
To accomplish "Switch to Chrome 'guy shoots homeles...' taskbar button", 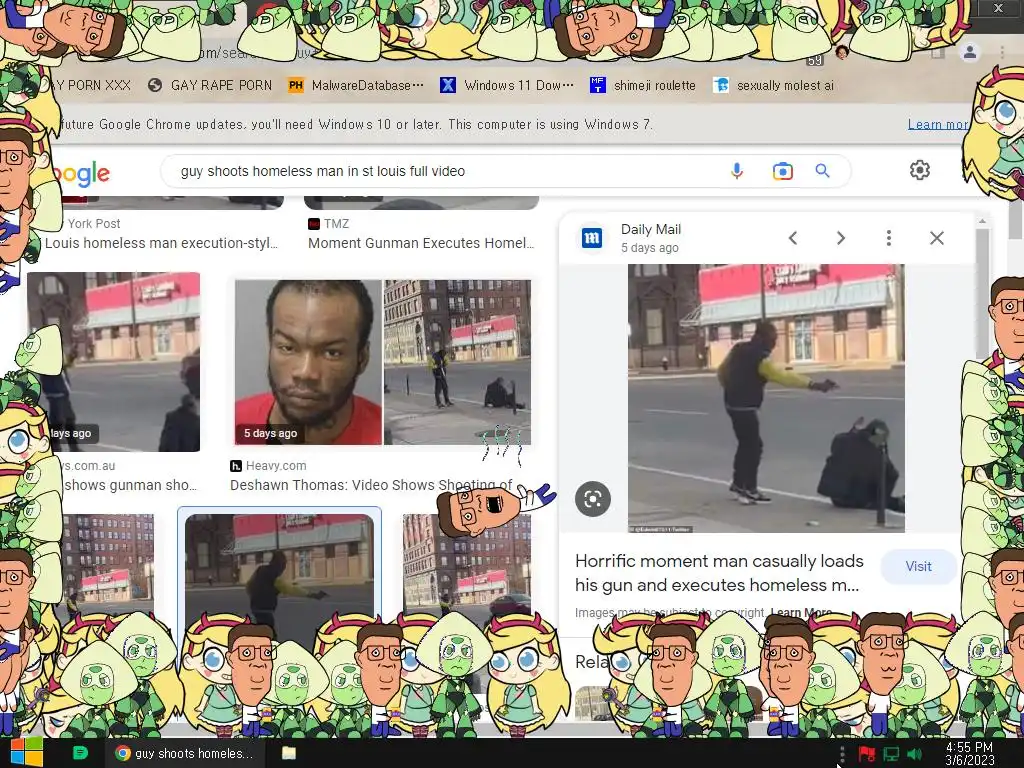I will (185, 753).
